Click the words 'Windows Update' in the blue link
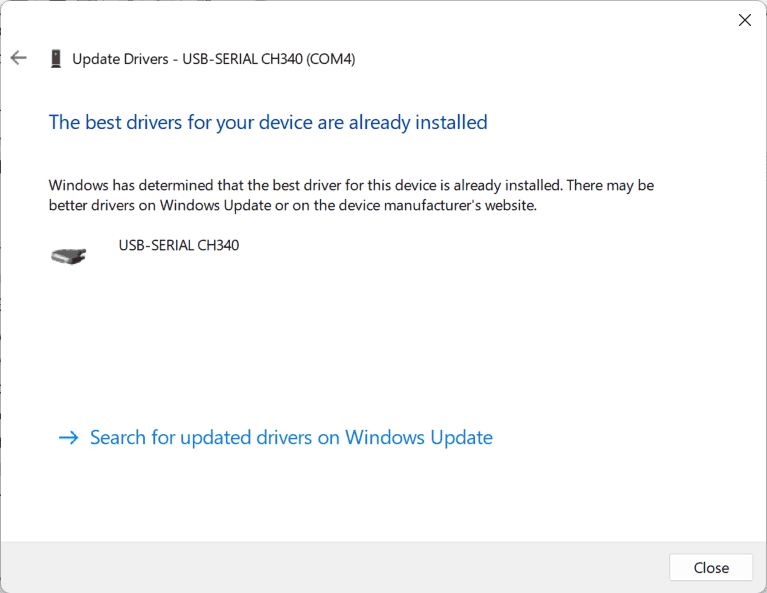 point(419,438)
